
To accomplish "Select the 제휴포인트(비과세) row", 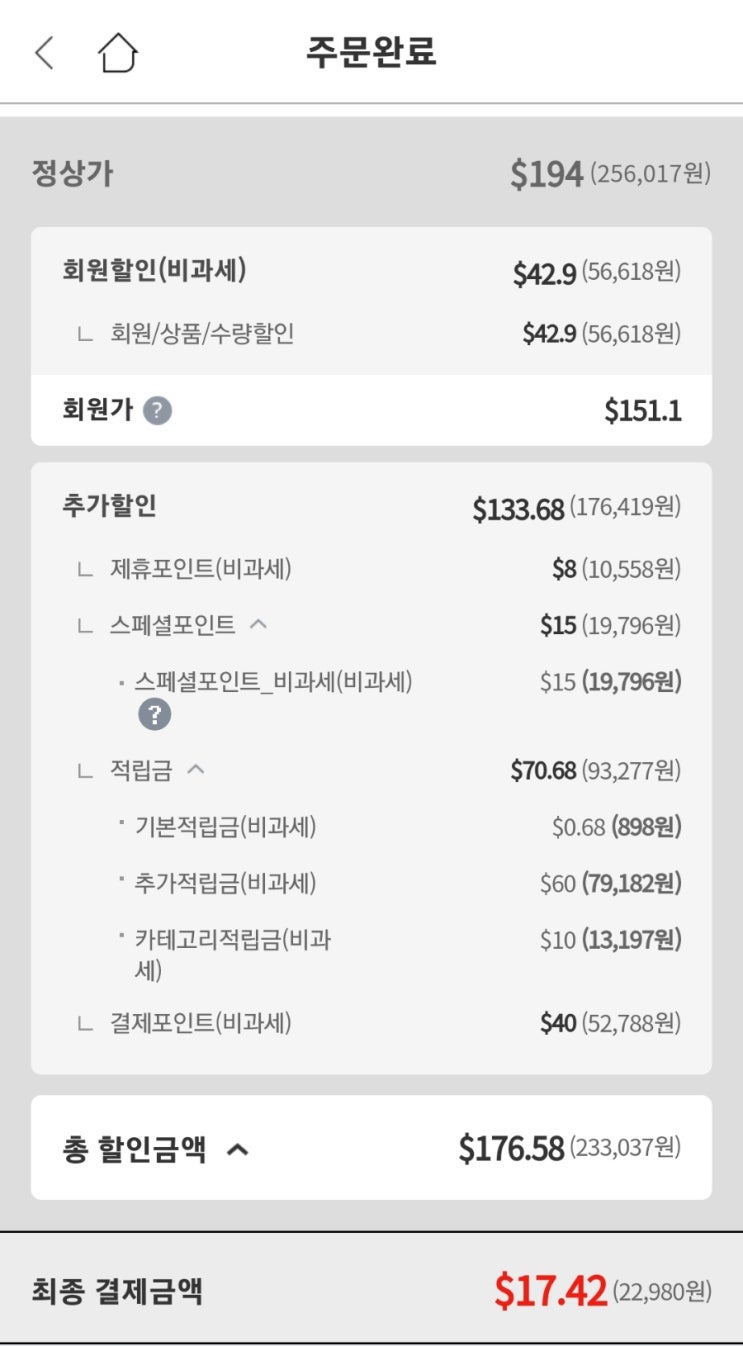I will coord(200,569).
